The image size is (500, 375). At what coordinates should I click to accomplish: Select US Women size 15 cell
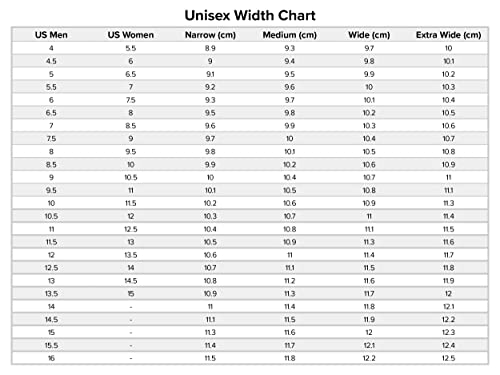[131, 294]
